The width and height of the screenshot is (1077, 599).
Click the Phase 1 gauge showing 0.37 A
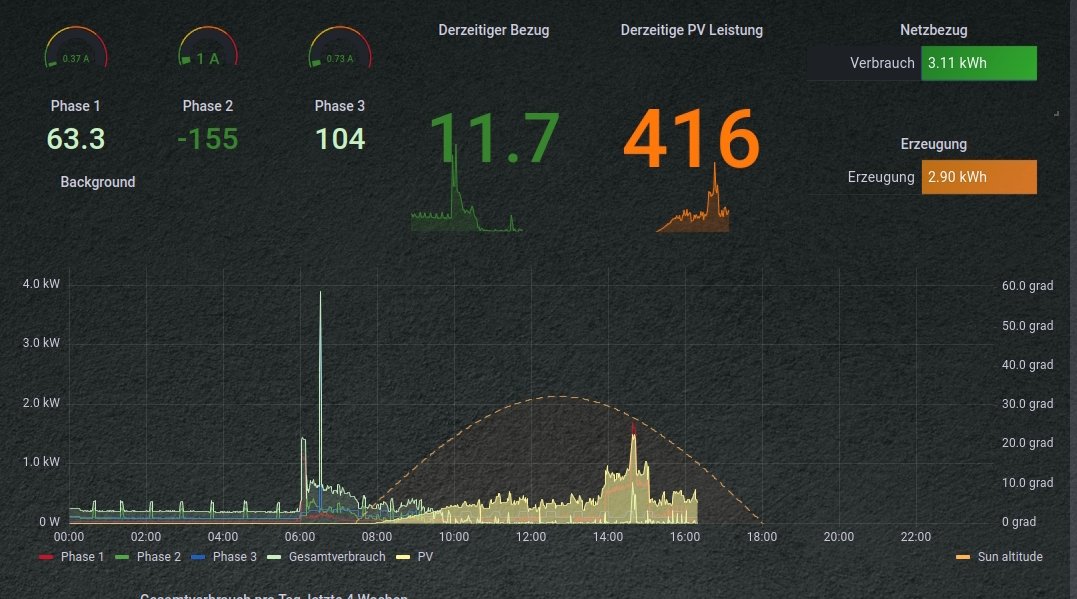coord(76,49)
